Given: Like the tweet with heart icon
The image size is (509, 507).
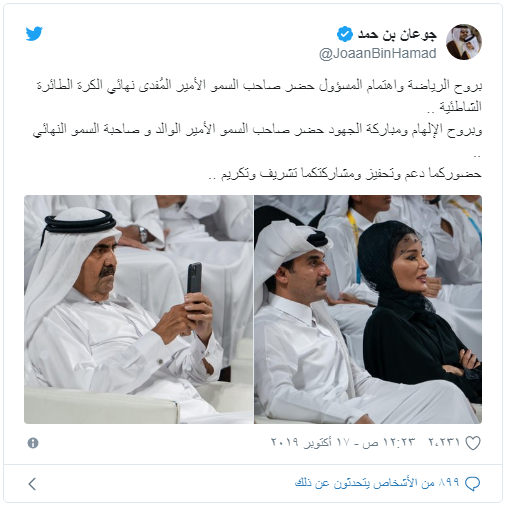Looking at the screenshot, I should click(x=473, y=443).
